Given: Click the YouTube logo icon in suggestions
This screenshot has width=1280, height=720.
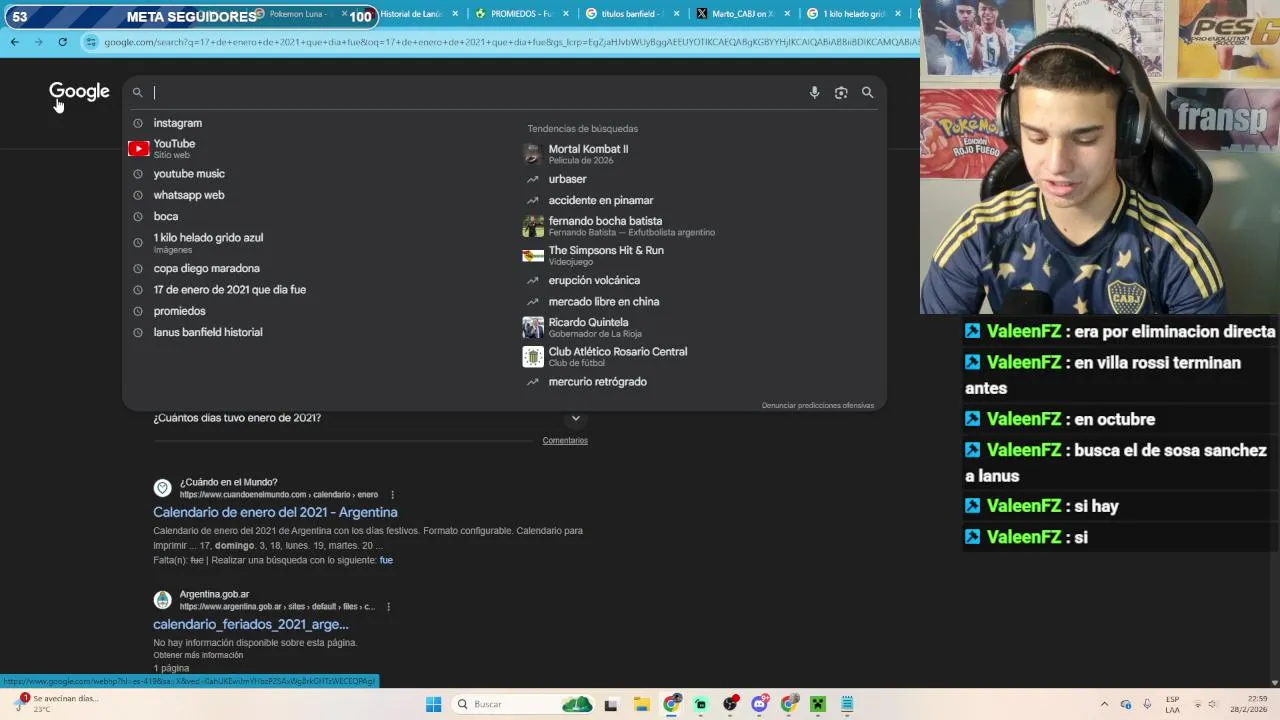Looking at the screenshot, I should click(x=139, y=148).
